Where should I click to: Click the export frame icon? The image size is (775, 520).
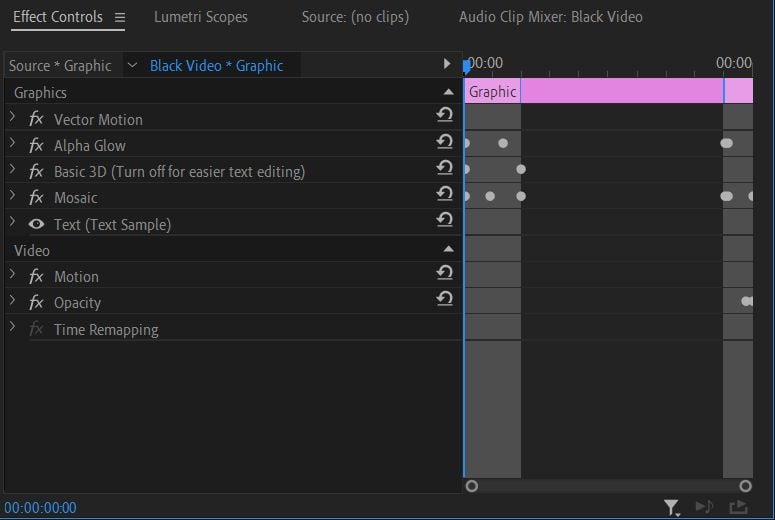point(738,508)
